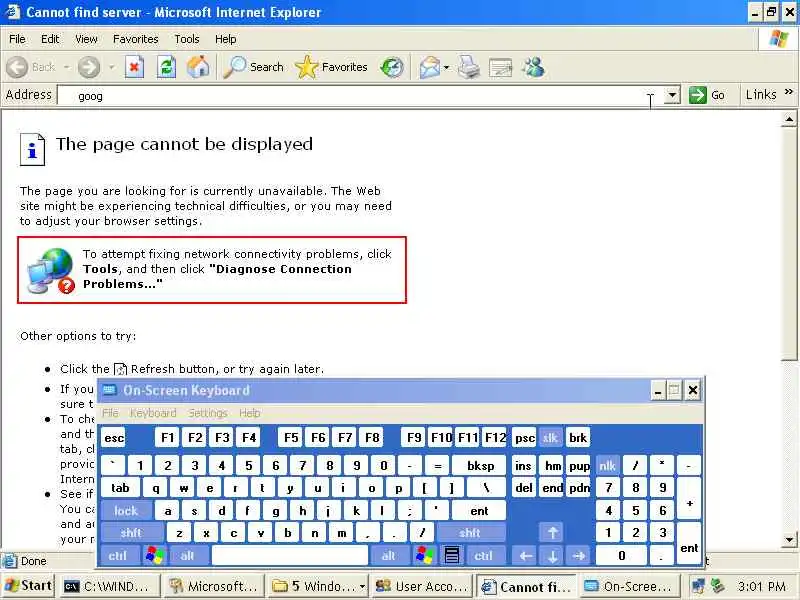Toggle the slk scroll lock key
This screenshot has height=600, width=800.
pyautogui.click(x=550, y=438)
